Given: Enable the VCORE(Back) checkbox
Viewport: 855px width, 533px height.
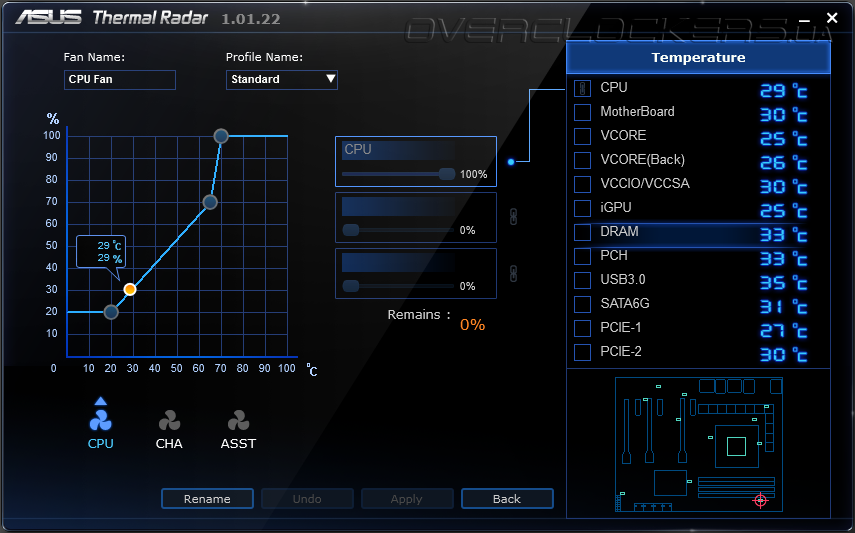Looking at the screenshot, I should (x=582, y=160).
